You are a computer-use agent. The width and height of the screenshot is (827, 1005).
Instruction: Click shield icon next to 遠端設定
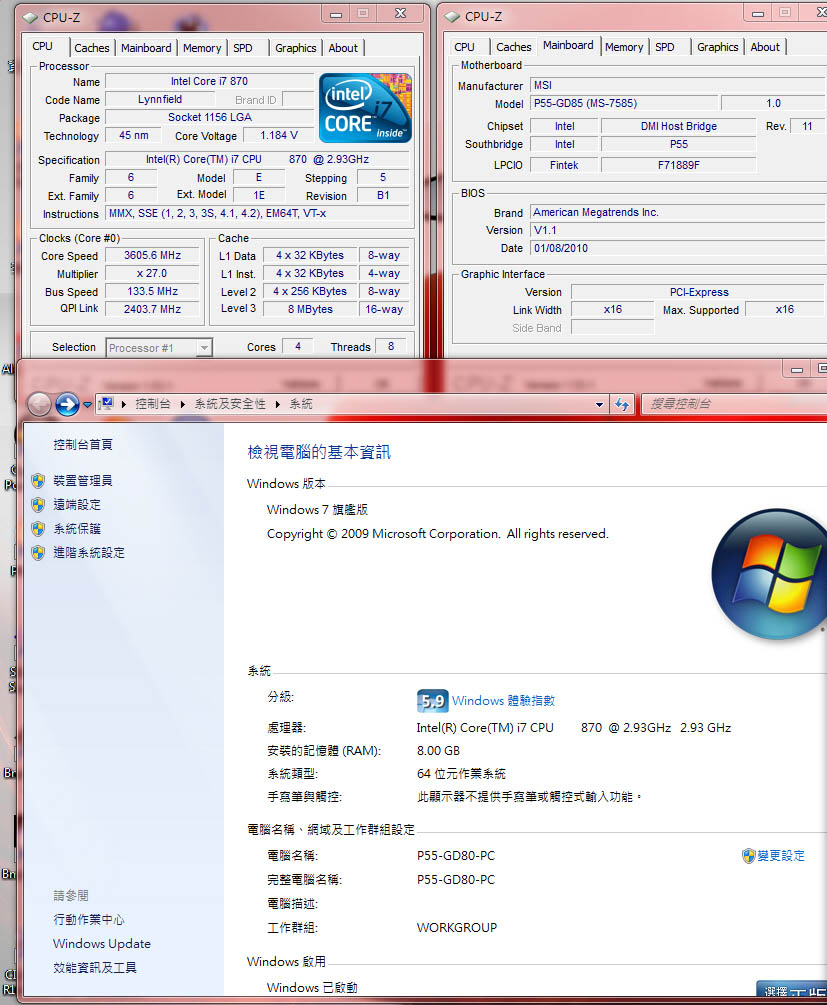[x=38, y=505]
